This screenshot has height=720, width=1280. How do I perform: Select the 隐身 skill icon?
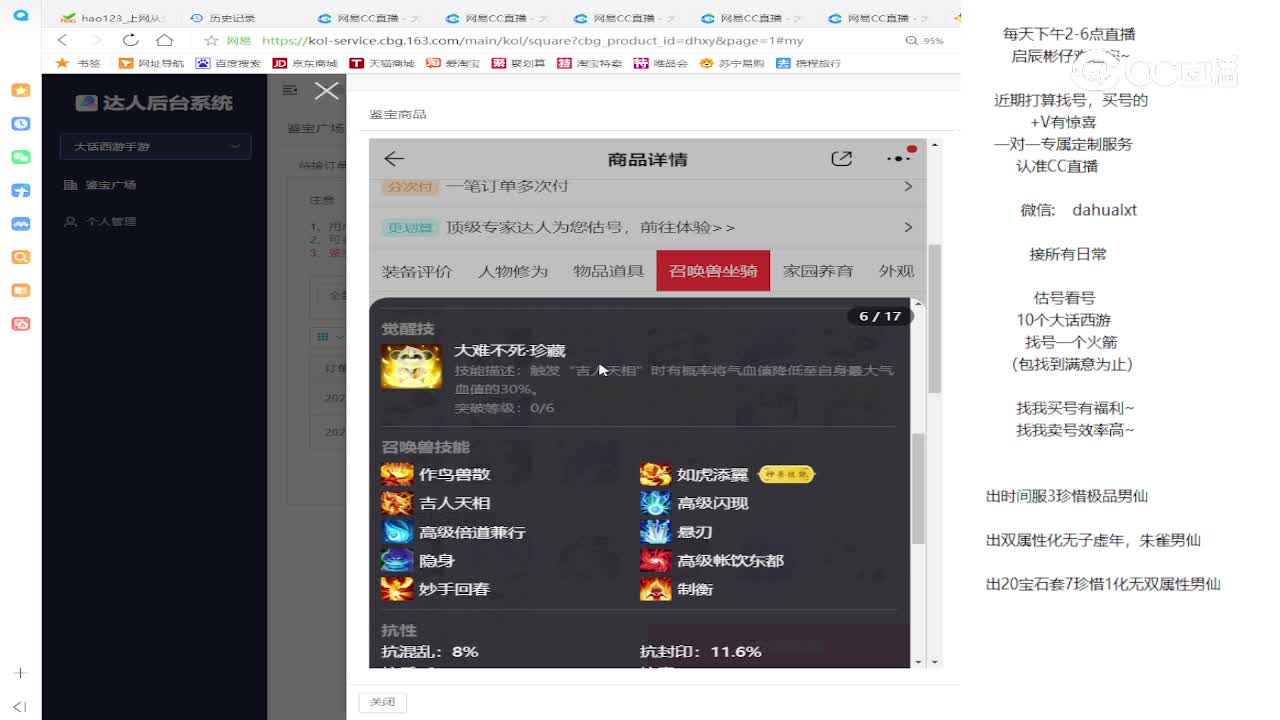point(396,561)
